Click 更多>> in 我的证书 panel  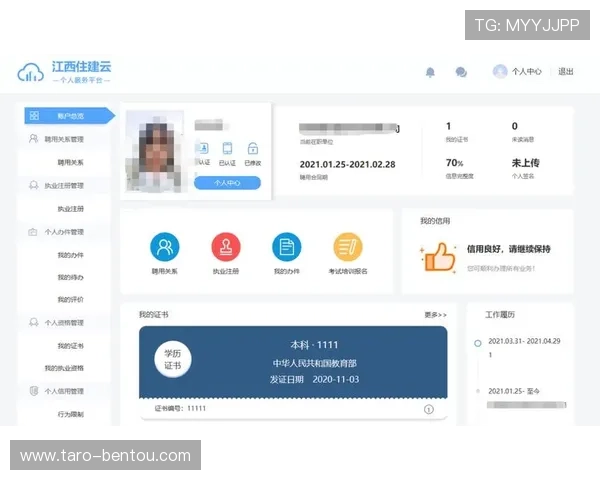[435, 315]
